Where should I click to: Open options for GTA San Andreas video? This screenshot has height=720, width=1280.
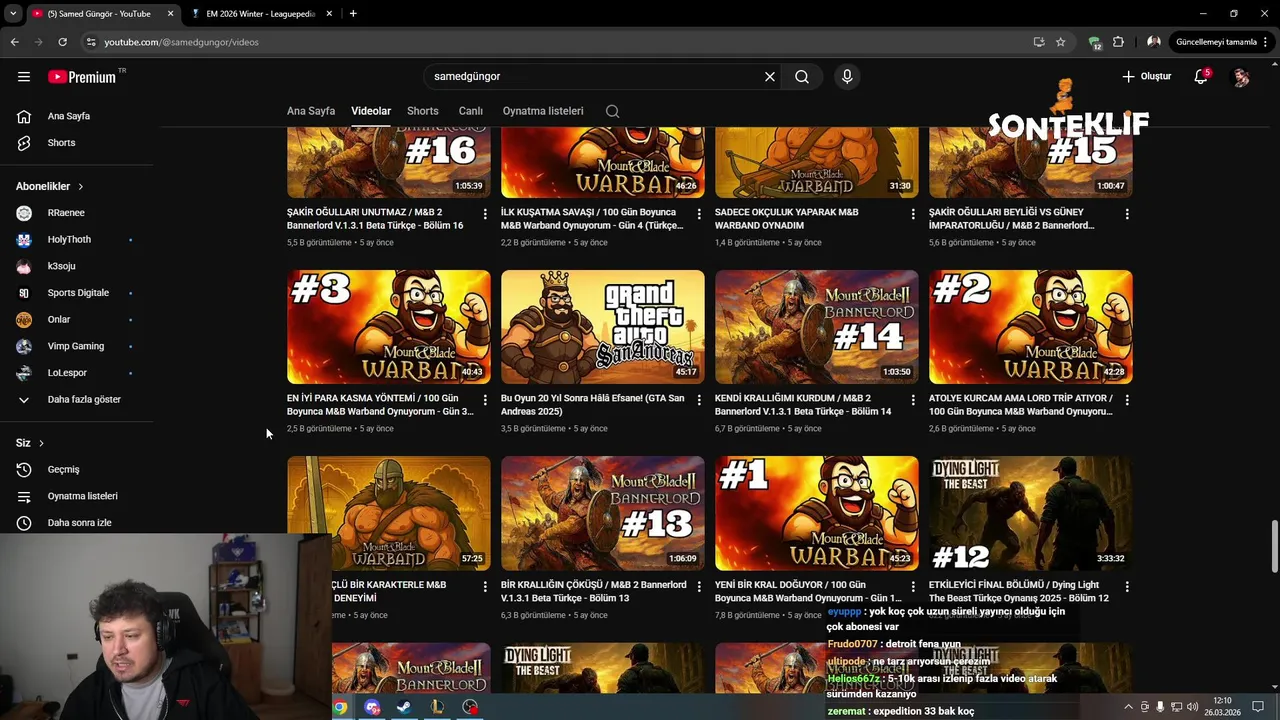tap(699, 400)
